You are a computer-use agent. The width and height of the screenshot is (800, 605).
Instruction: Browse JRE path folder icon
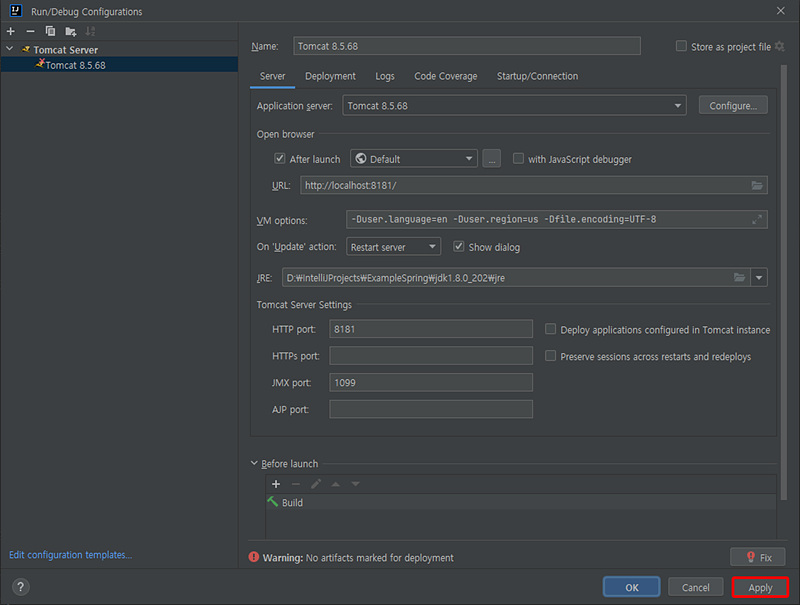[739, 278]
